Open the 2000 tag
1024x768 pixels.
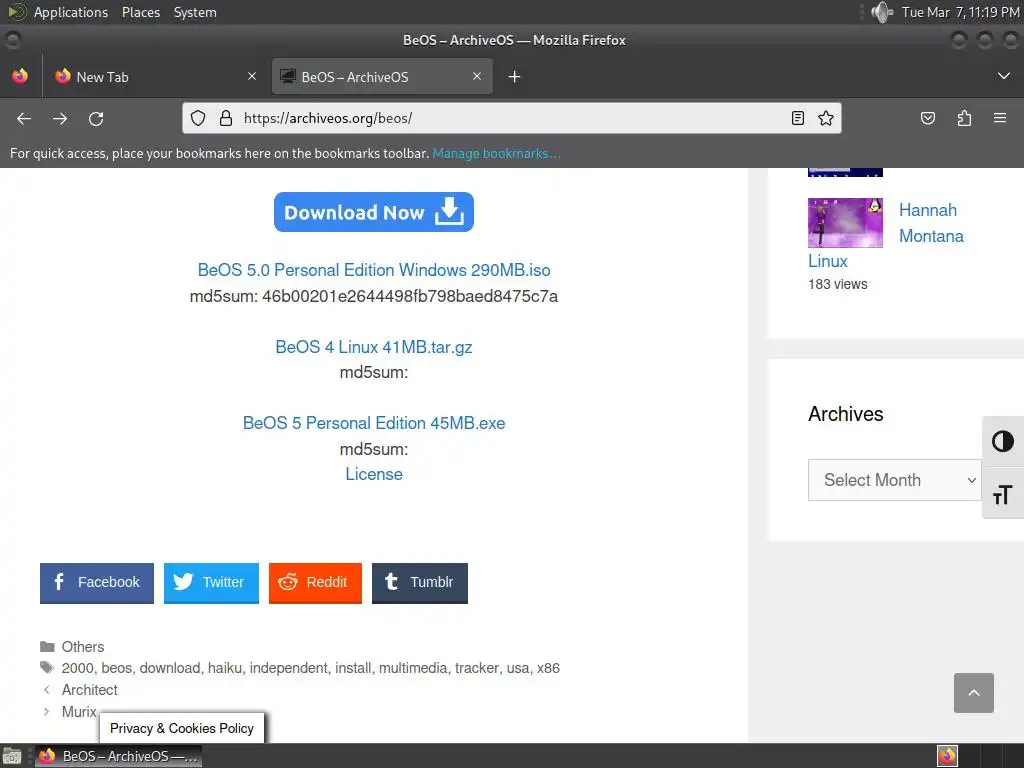coord(78,668)
